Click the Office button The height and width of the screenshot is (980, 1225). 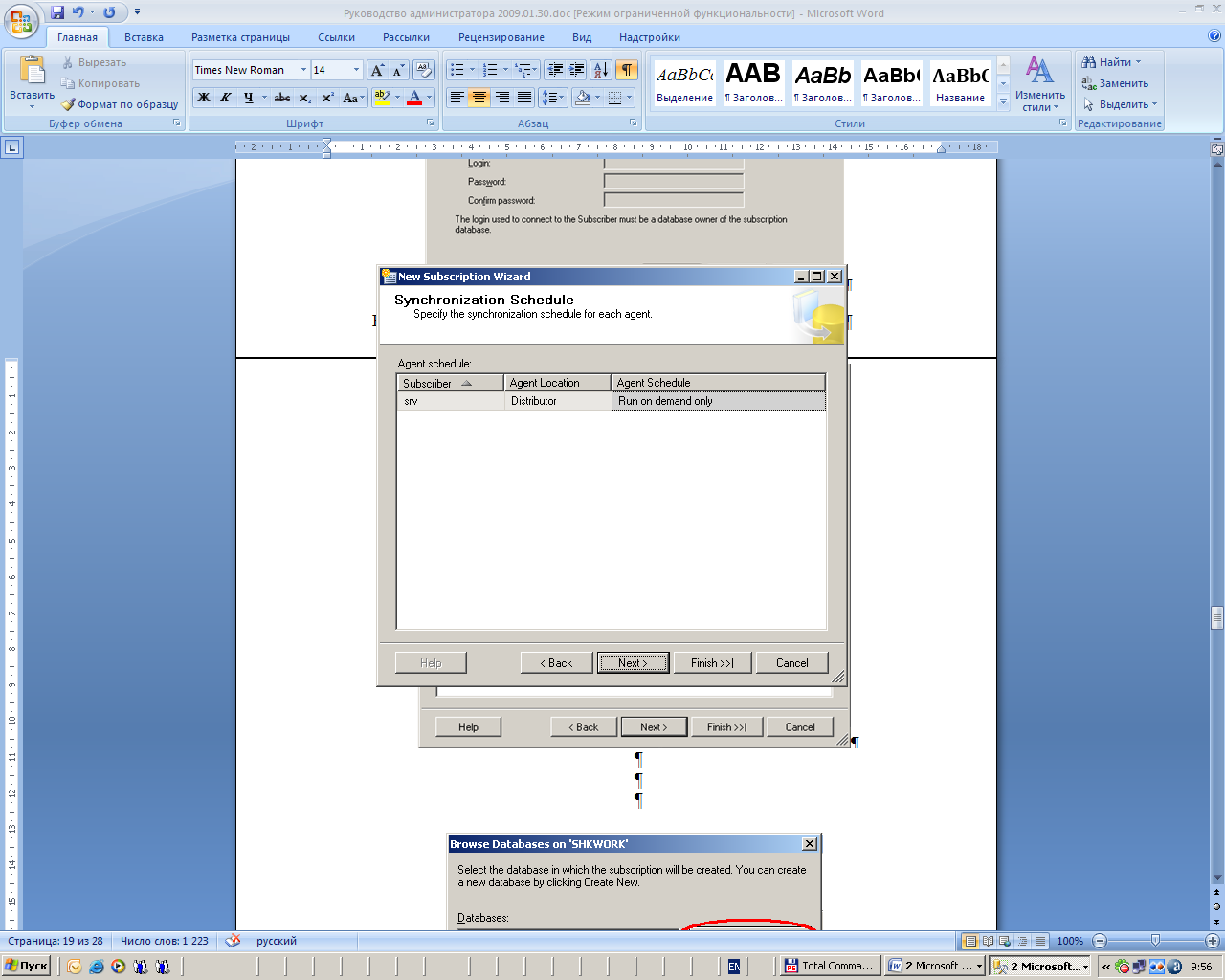[x=21, y=21]
